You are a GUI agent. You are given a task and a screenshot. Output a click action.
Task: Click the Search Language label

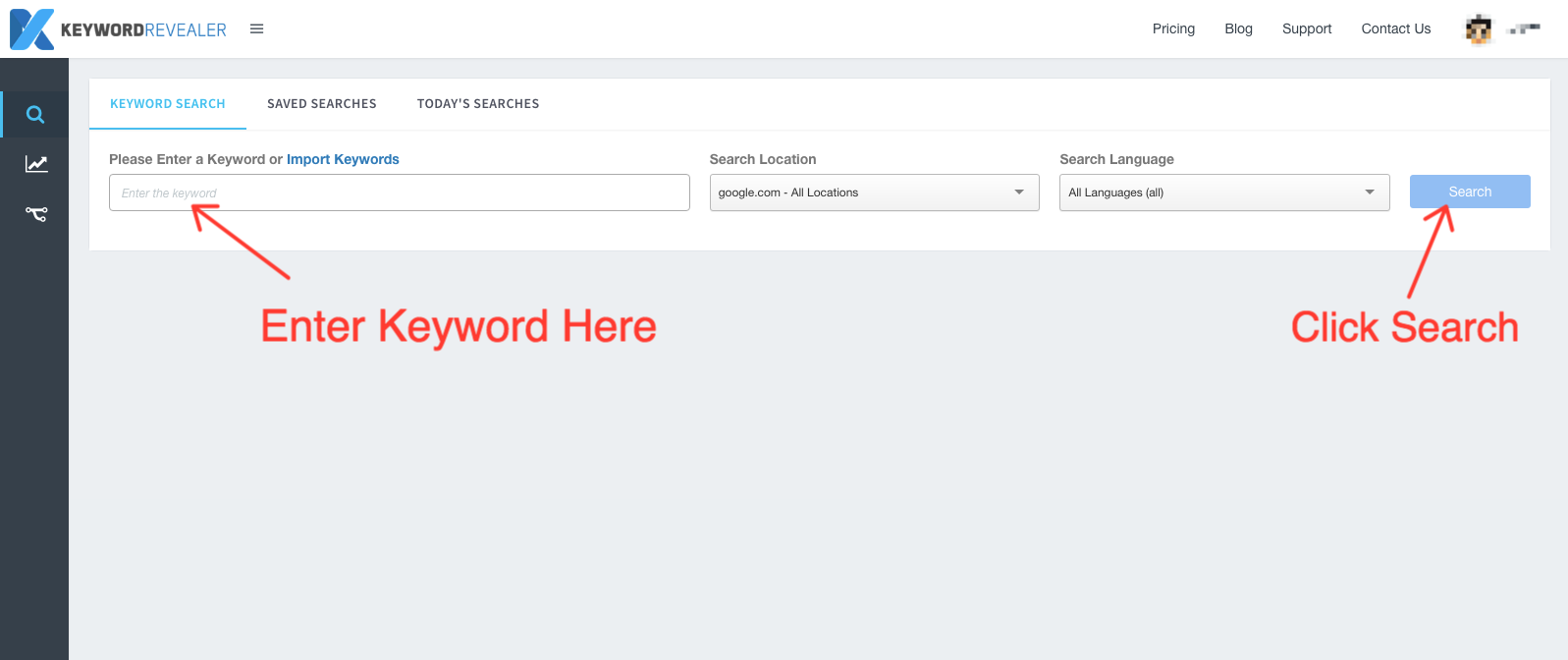(x=1116, y=159)
